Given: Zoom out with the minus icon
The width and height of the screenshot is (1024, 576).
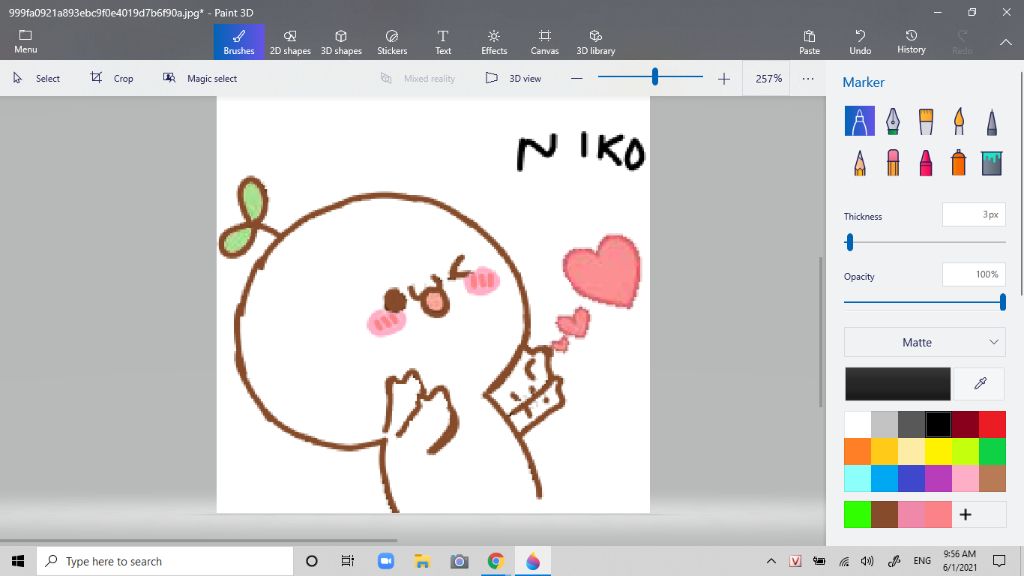Looking at the screenshot, I should [576, 78].
